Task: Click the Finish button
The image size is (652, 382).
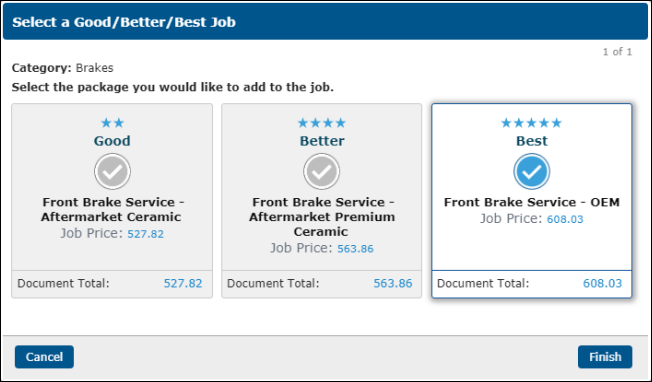Action: tap(605, 357)
